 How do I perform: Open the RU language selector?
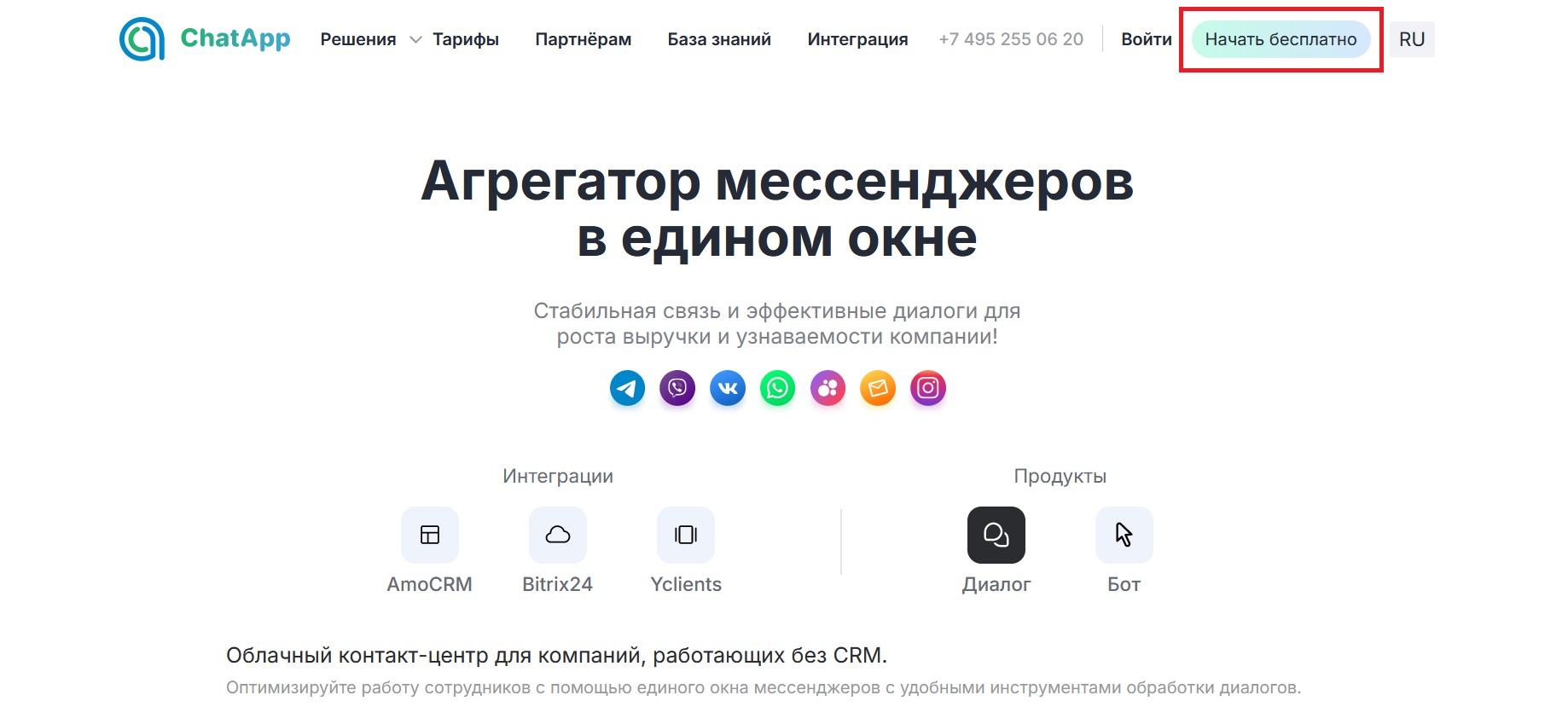(x=1412, y=39)
